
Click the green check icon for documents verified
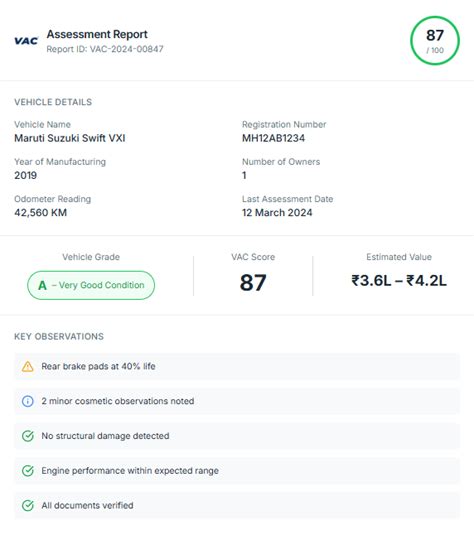(28, 505)
